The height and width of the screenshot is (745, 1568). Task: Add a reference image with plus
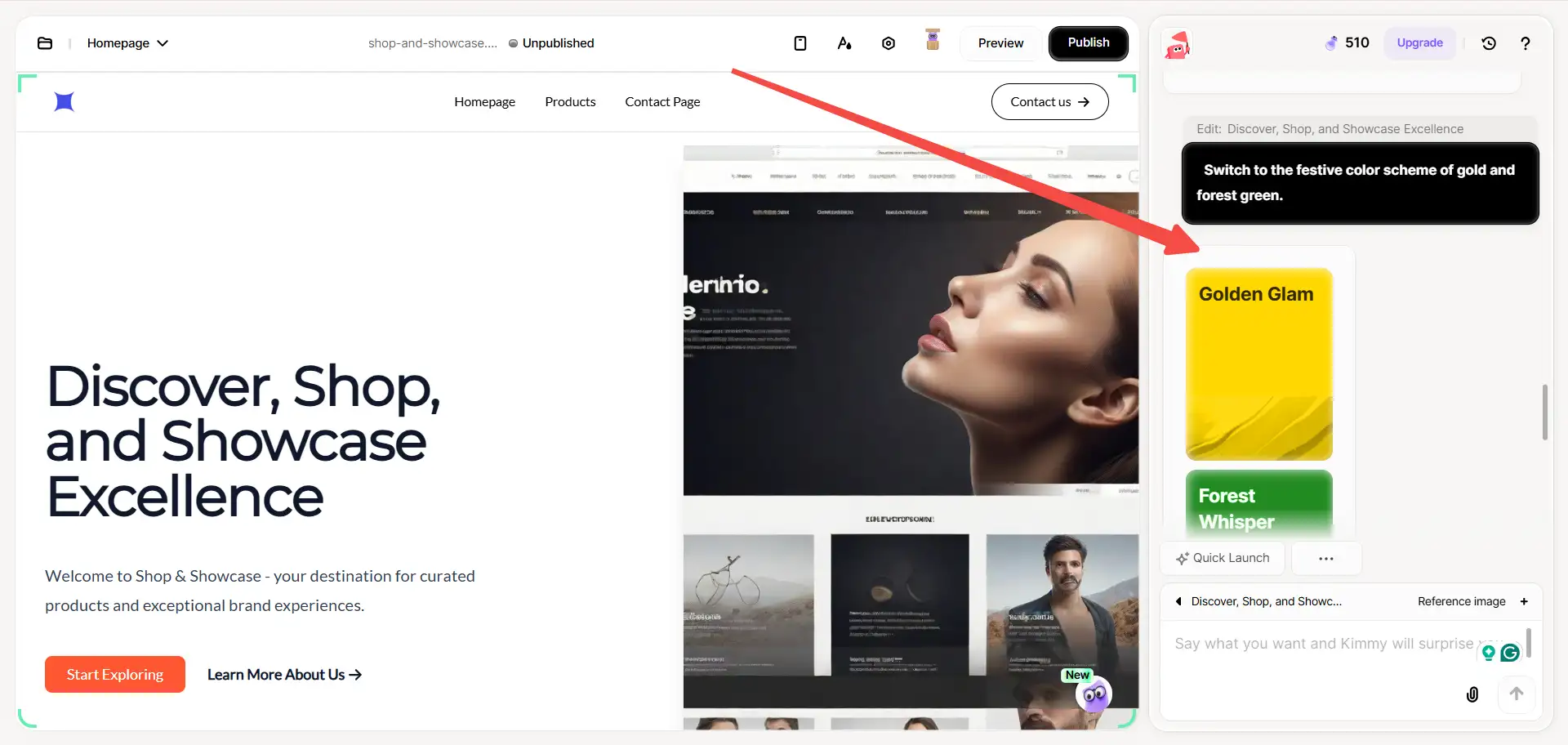point(1524,601)
